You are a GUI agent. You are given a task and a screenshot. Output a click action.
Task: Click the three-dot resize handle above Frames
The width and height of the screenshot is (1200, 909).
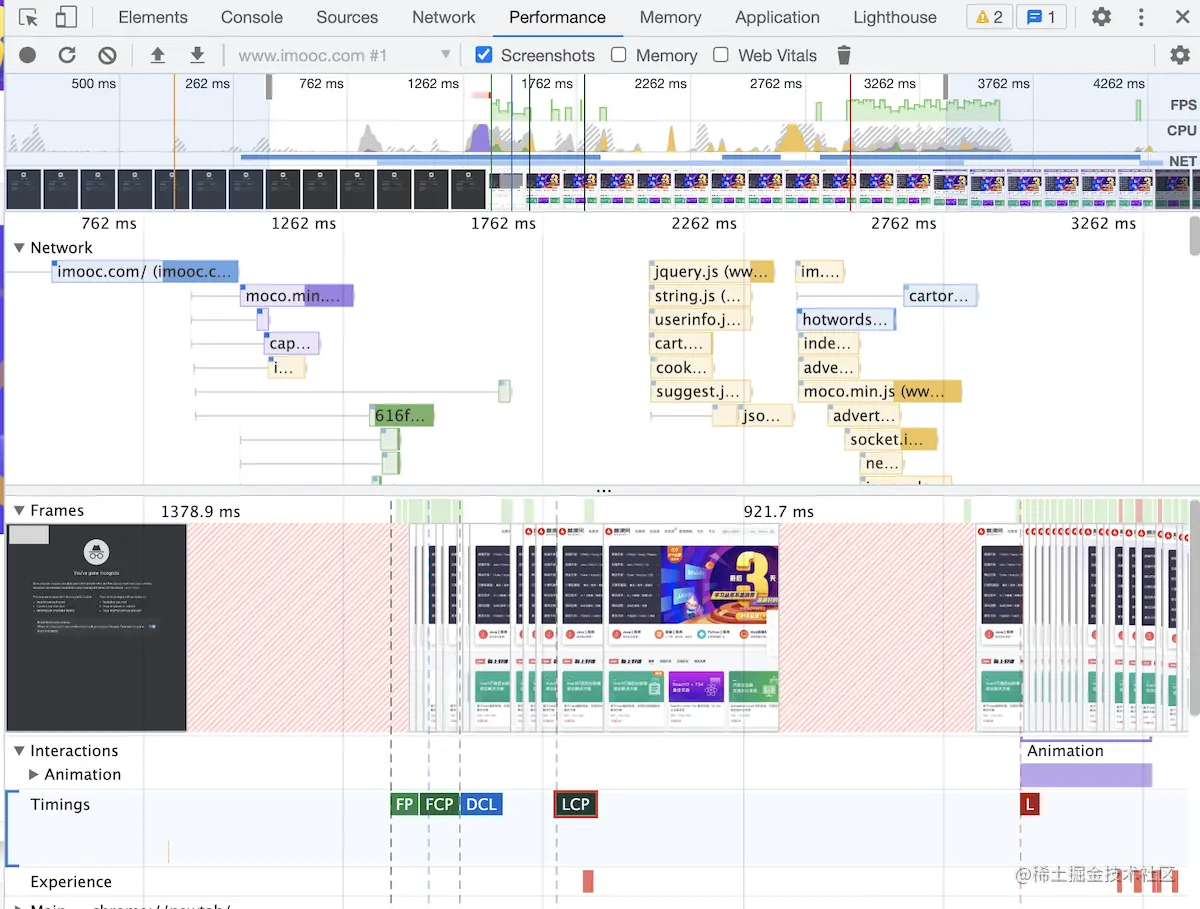603,490
